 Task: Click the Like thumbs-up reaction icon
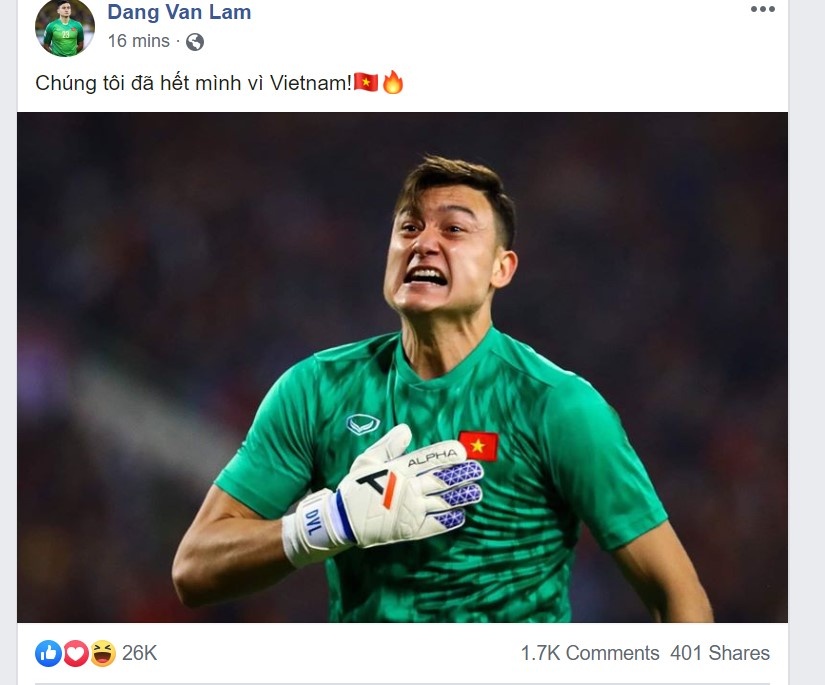[47, 652]
